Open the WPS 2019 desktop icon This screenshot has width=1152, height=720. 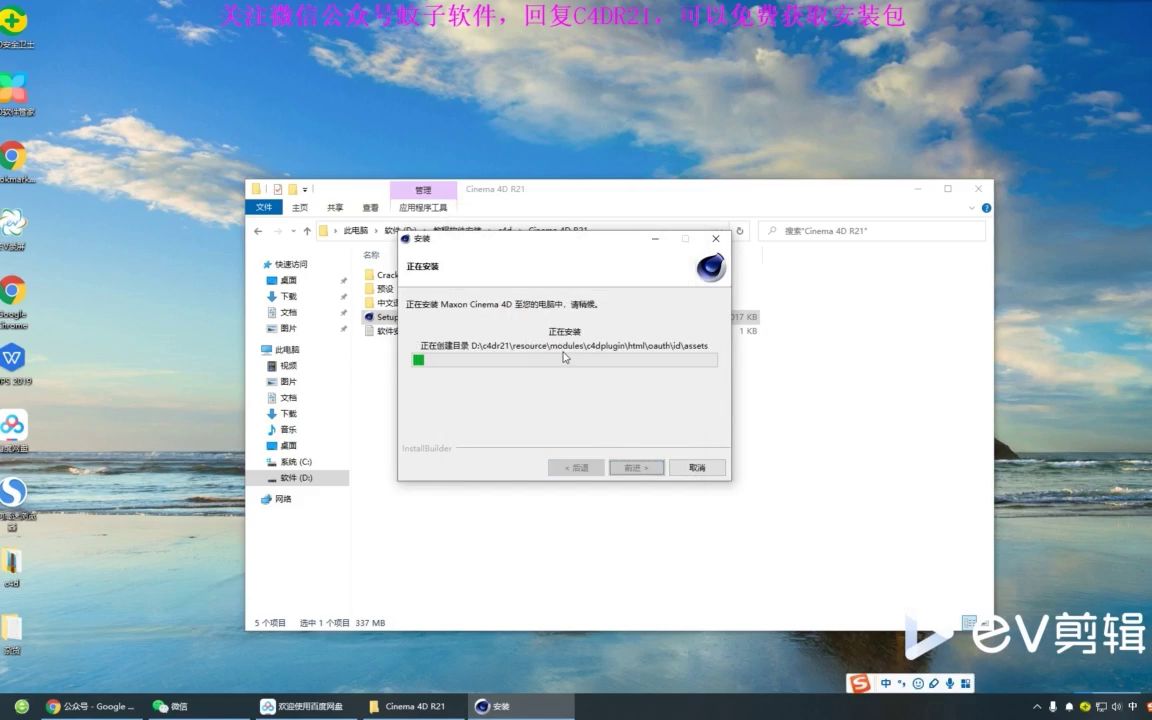tap(15, 364)
